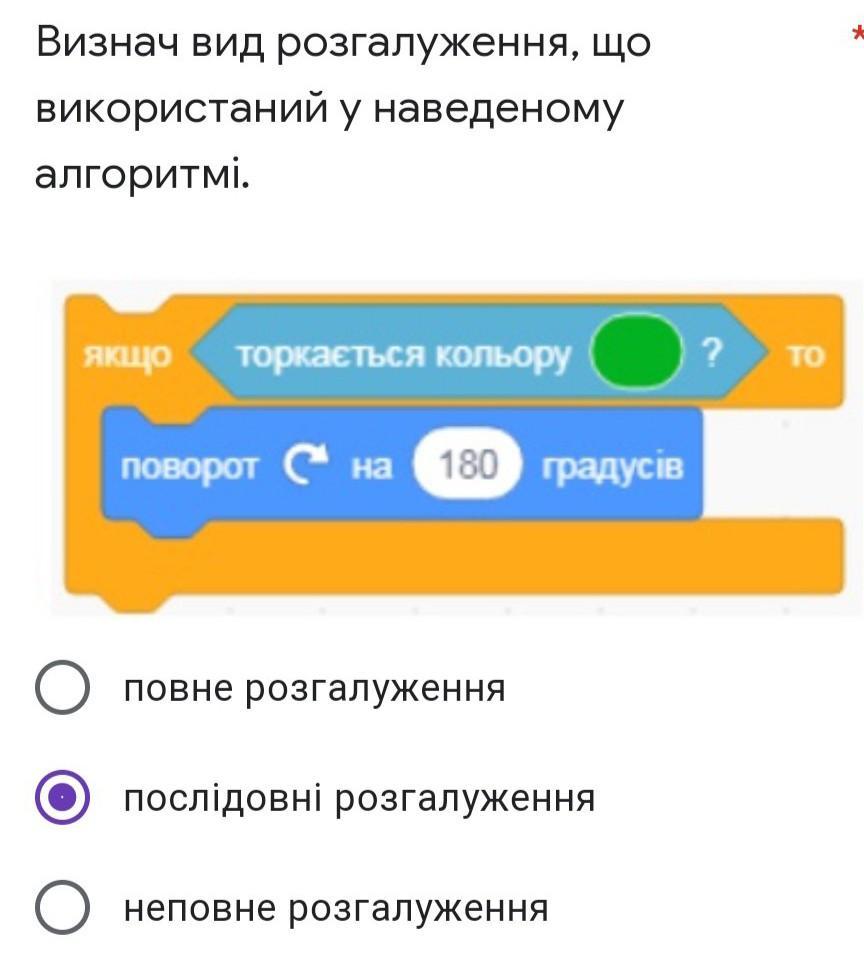Viewport: 864px width, 973px height.
Task: Click the clockwise rotate arrow icon
Action: 305,465
